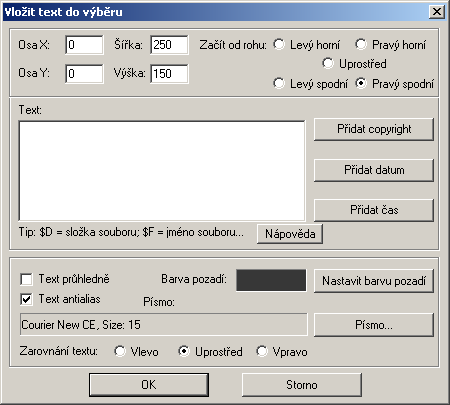The height and width of the screenshot is (405, 450).
Task: Open the Písmo... font dialog button
Action: pos(374,325)
